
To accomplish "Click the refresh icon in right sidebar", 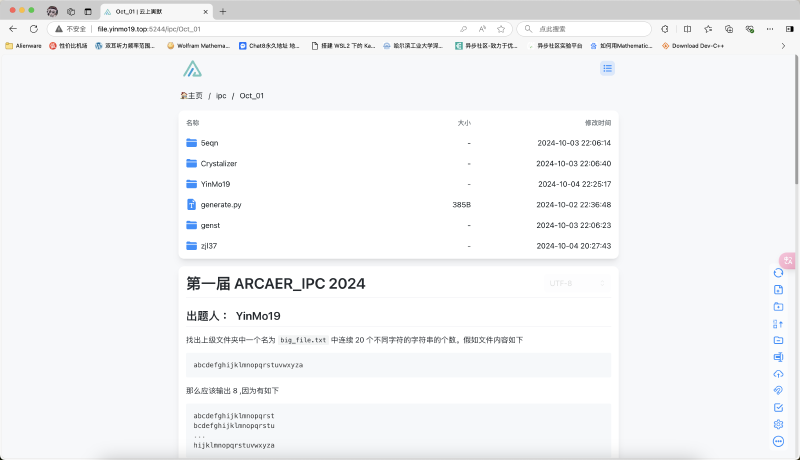I will pyautogui.click(x=778, y=272).
